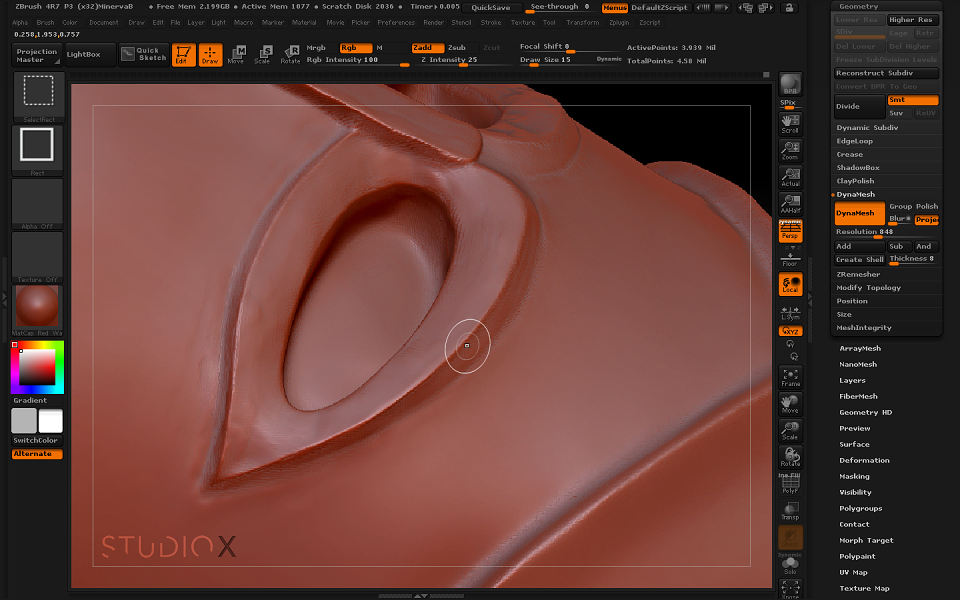Image resolution: width=960 pixels, height=600 pixels.
Task: Expand the Deformation subpalette
Action: click(864, 460)
